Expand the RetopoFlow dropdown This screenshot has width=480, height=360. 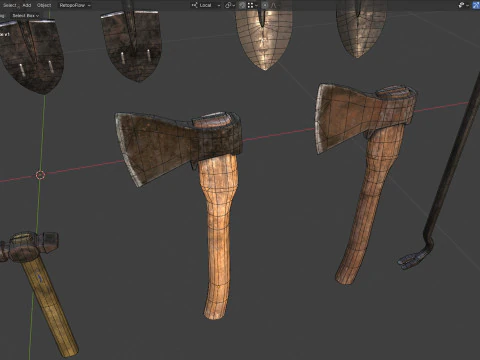coord(75,5)
